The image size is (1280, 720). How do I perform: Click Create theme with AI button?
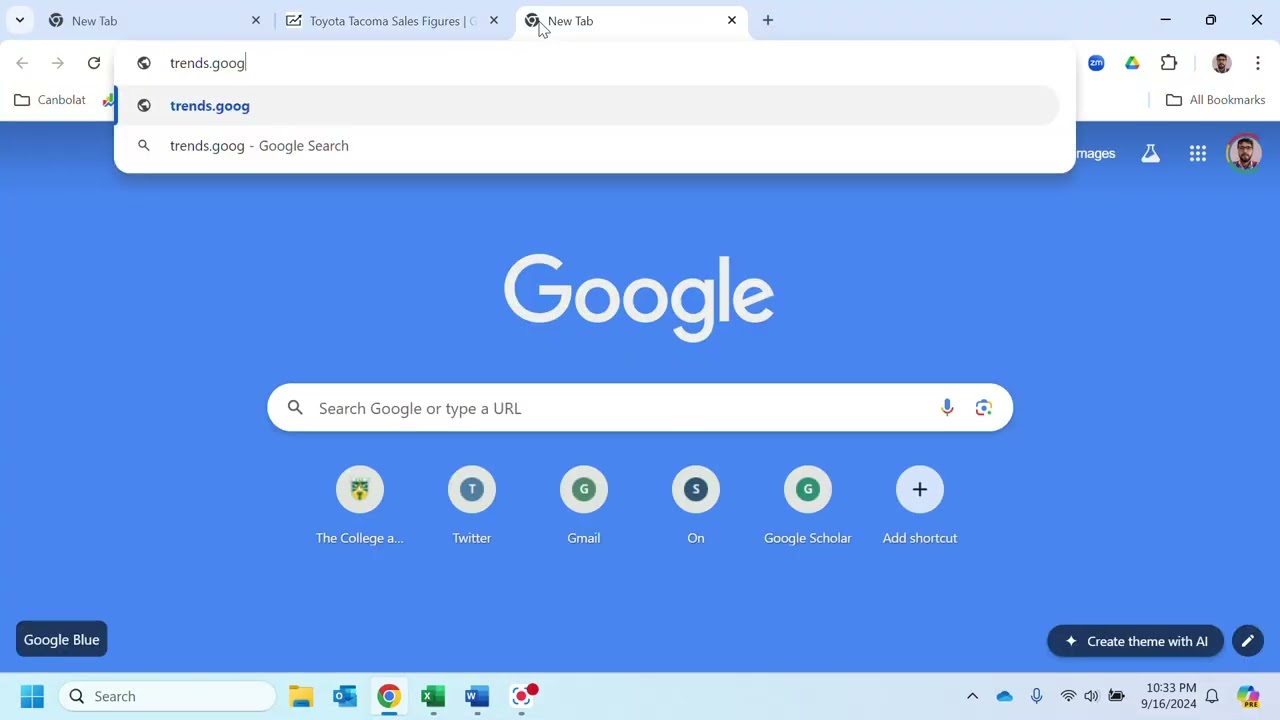click(x=1135, y=641)
